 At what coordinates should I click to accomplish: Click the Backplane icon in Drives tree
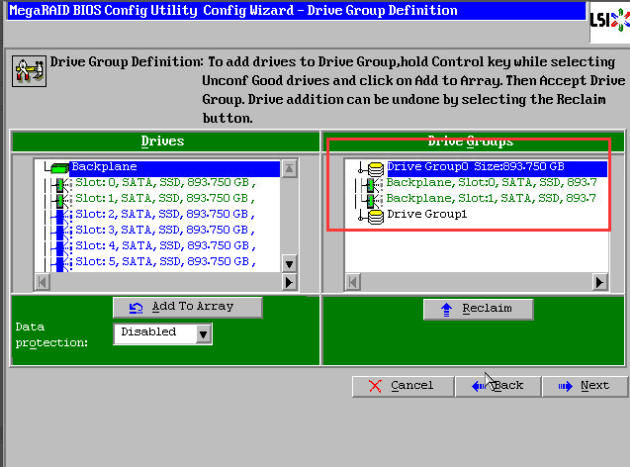pyautogui.click(x=58, y=167)
